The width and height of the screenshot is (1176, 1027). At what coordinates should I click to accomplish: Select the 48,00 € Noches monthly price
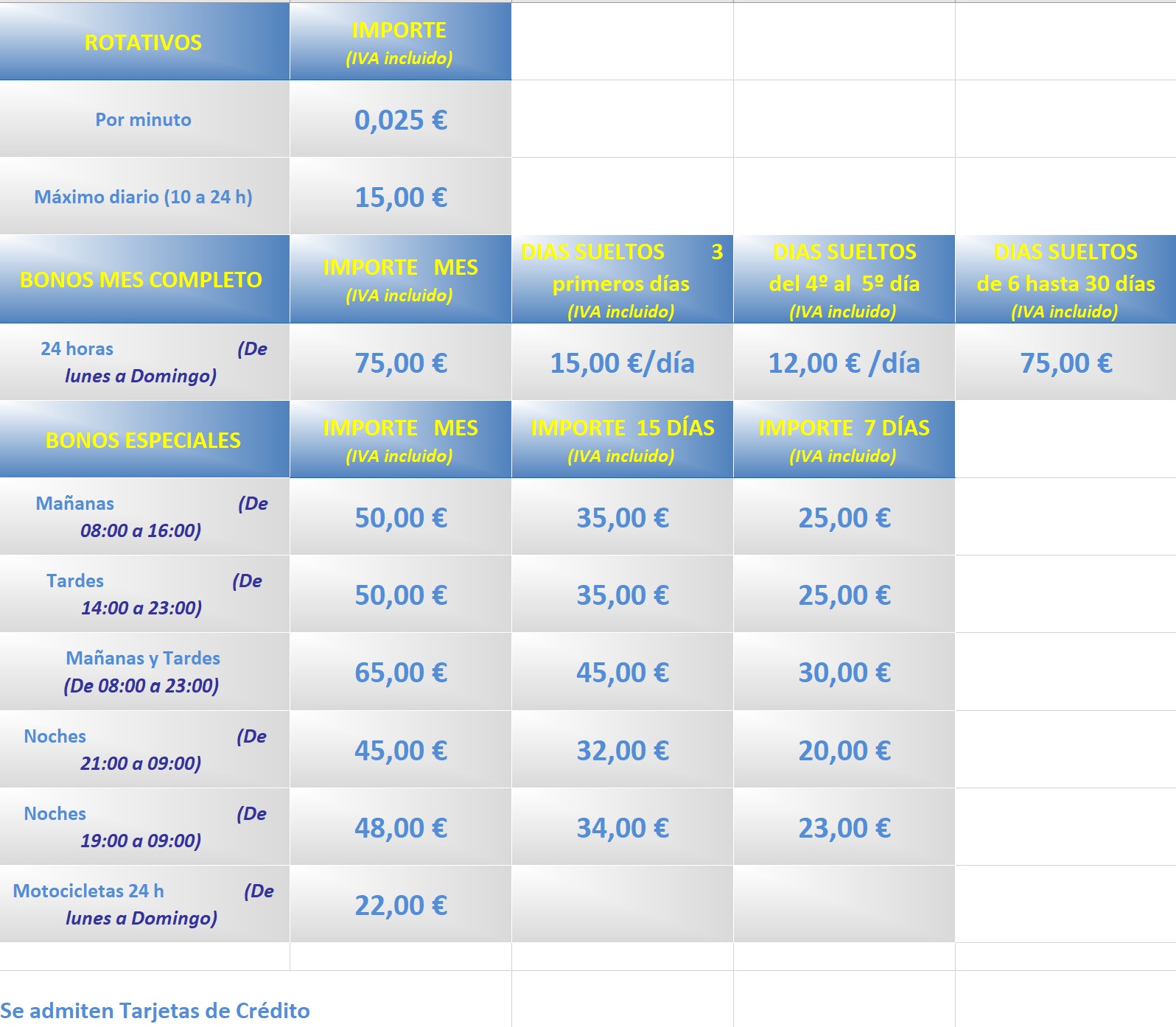(x=400, y=828)
